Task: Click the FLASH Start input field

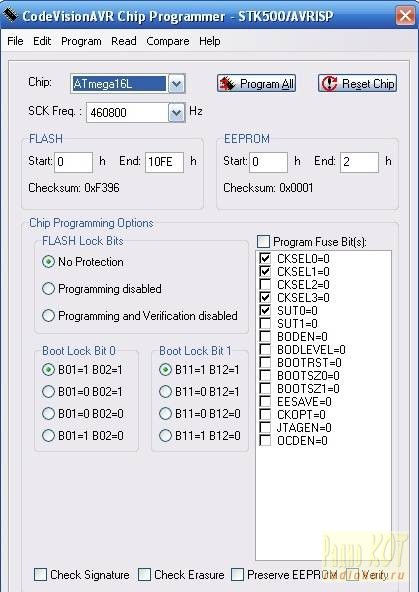Action: (x=74, y=162)
